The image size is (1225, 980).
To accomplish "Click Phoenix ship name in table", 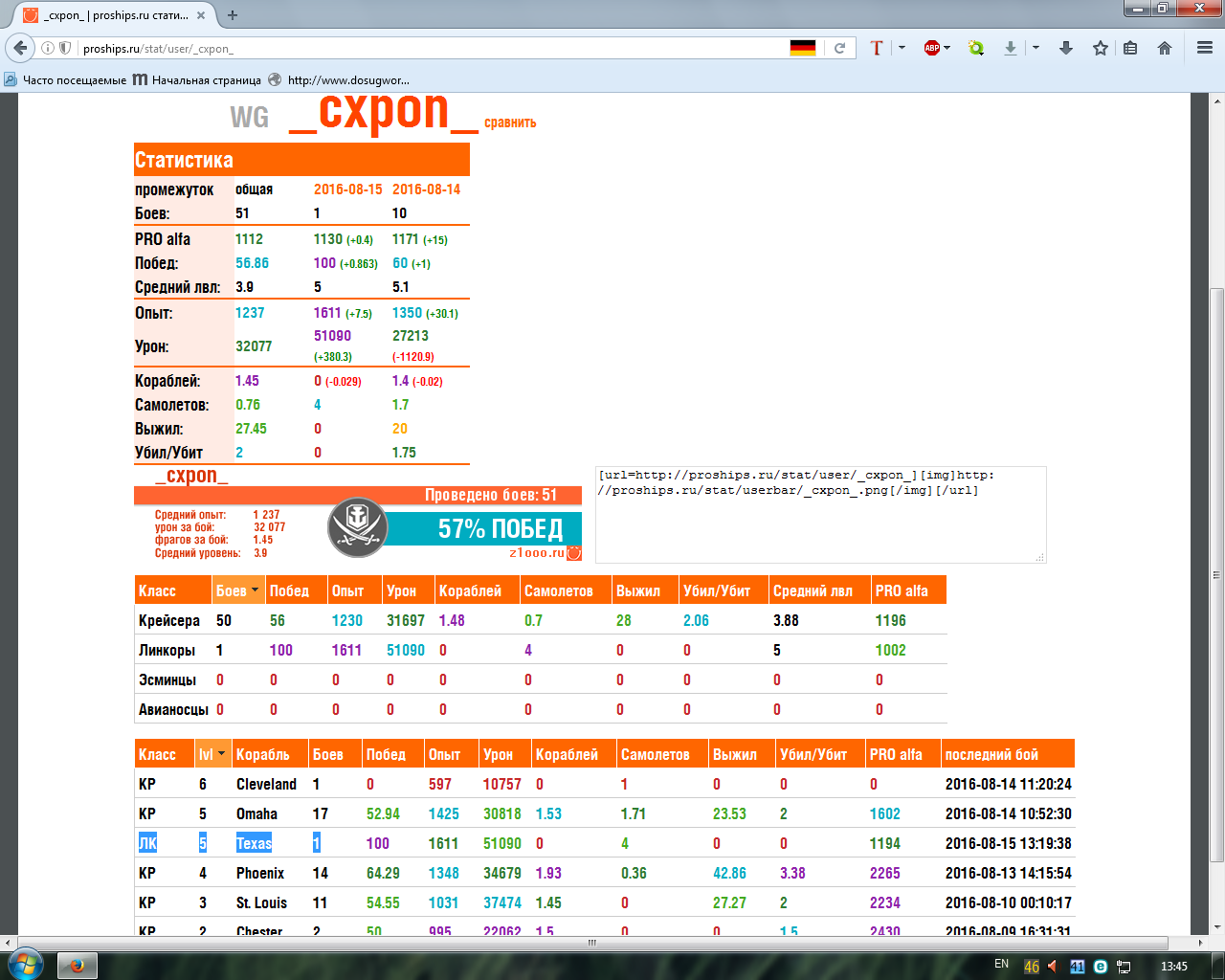I will tap(260, 873).
